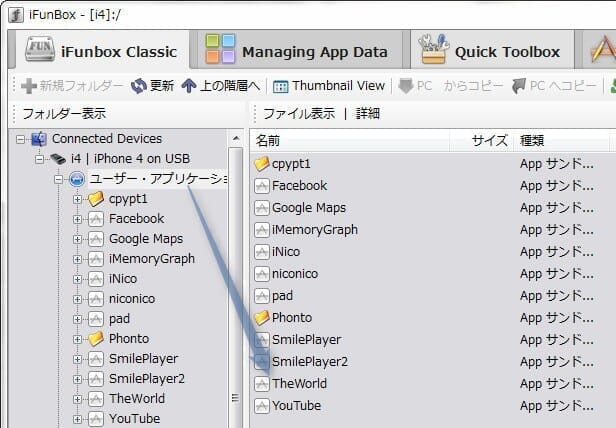Screen dimensions: 616x428
Task: Select the Google Maps app icon in file list
Action: 262,208
